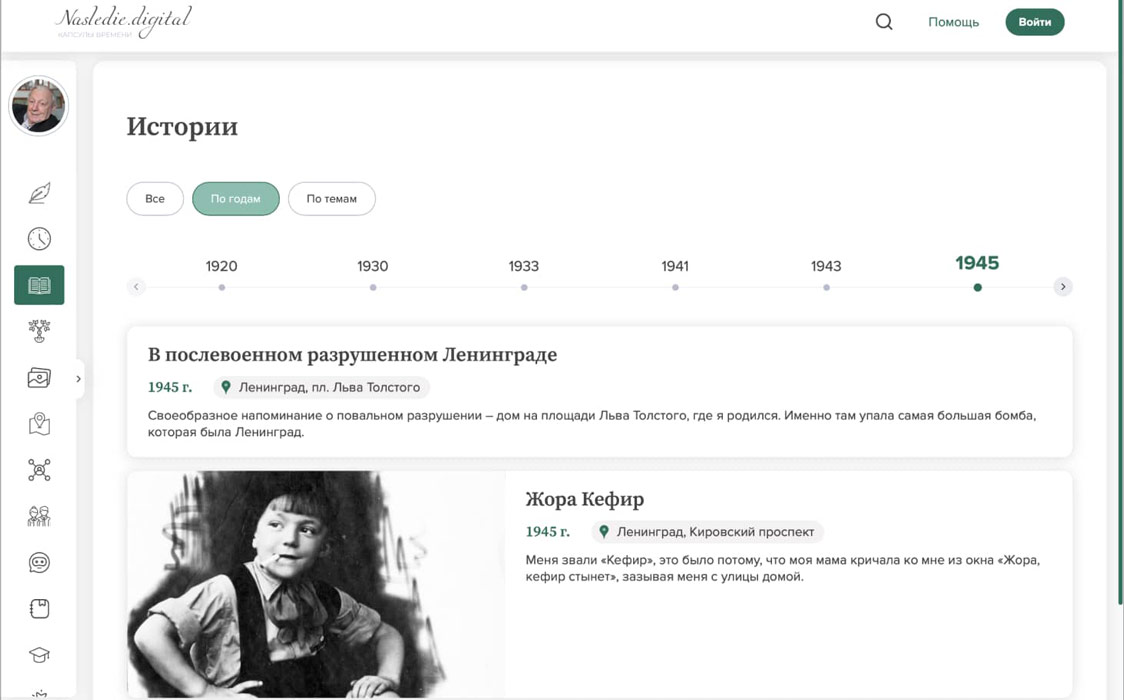
Task: Click the search magnifier icon
Action: (884, 21)
